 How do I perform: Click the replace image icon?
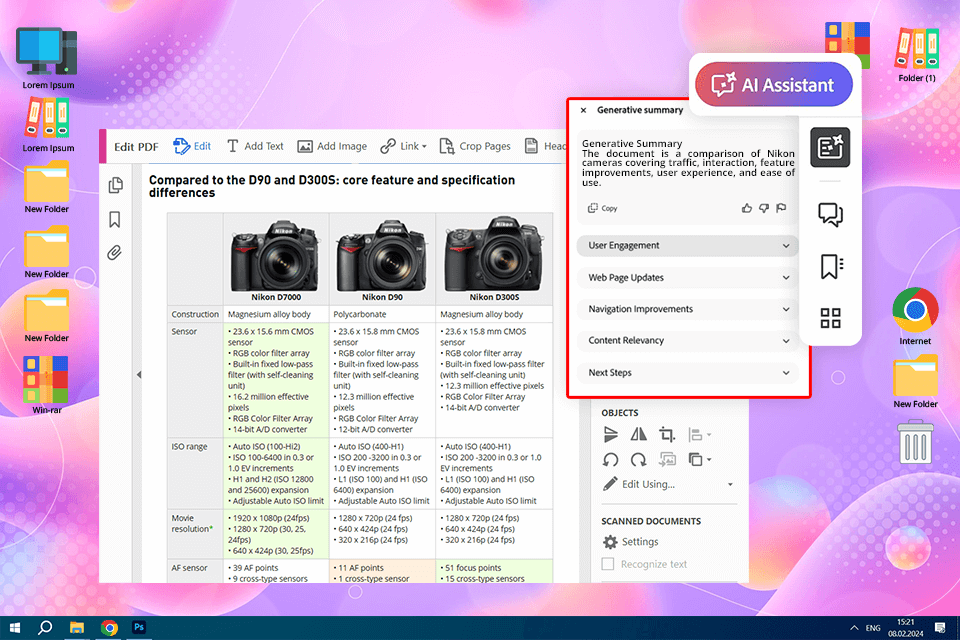coord(667,460)
